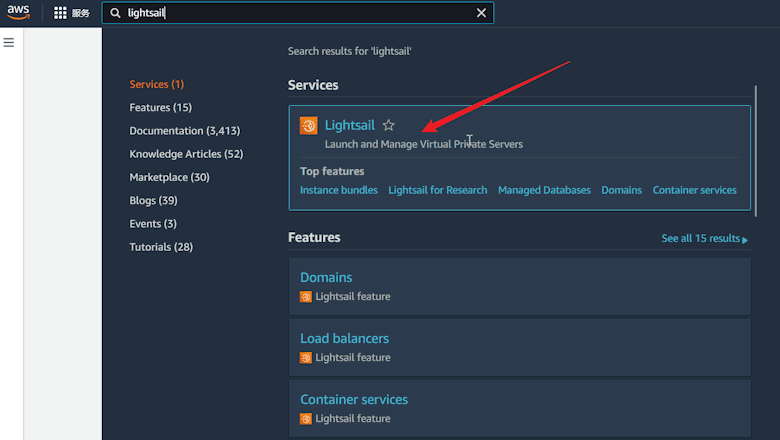This screenshot has width=780, height=440.
Task: Expand See all 15 results arrow
Action: click(x=745, y=240)
